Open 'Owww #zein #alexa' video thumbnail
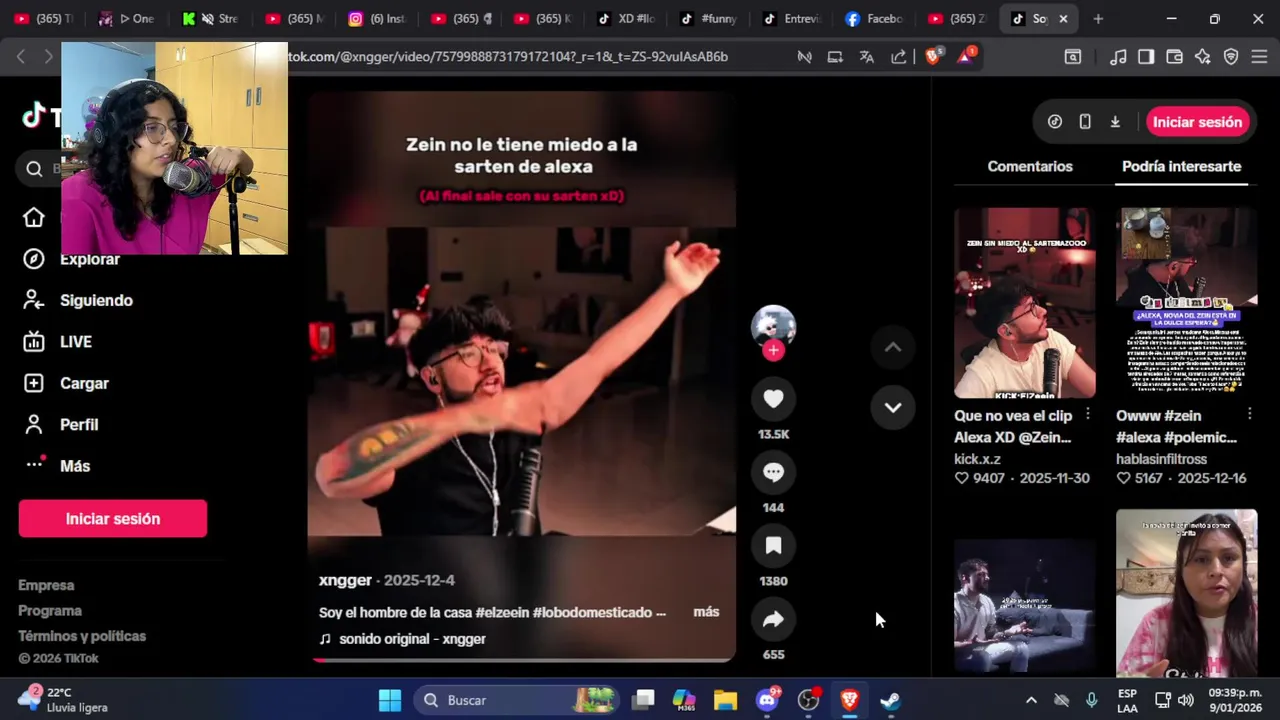Viewport: 1280px width, 720px height. pyautogui.click(x=1186, y=303)
